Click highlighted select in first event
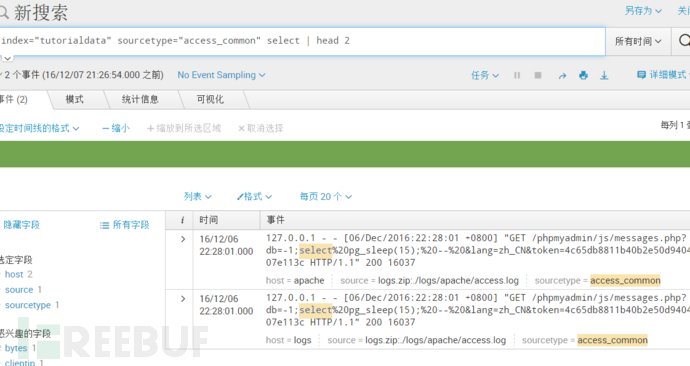This screenshot has width=690, height=366. coord(316,250)
